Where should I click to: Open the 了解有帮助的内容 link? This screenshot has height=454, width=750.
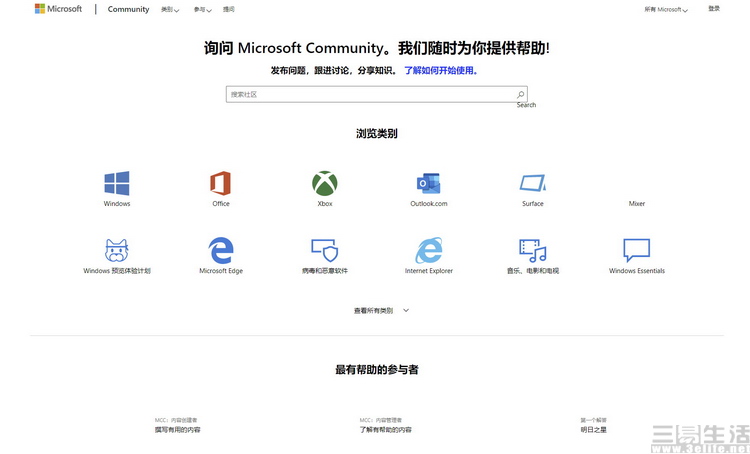(386, 430)
